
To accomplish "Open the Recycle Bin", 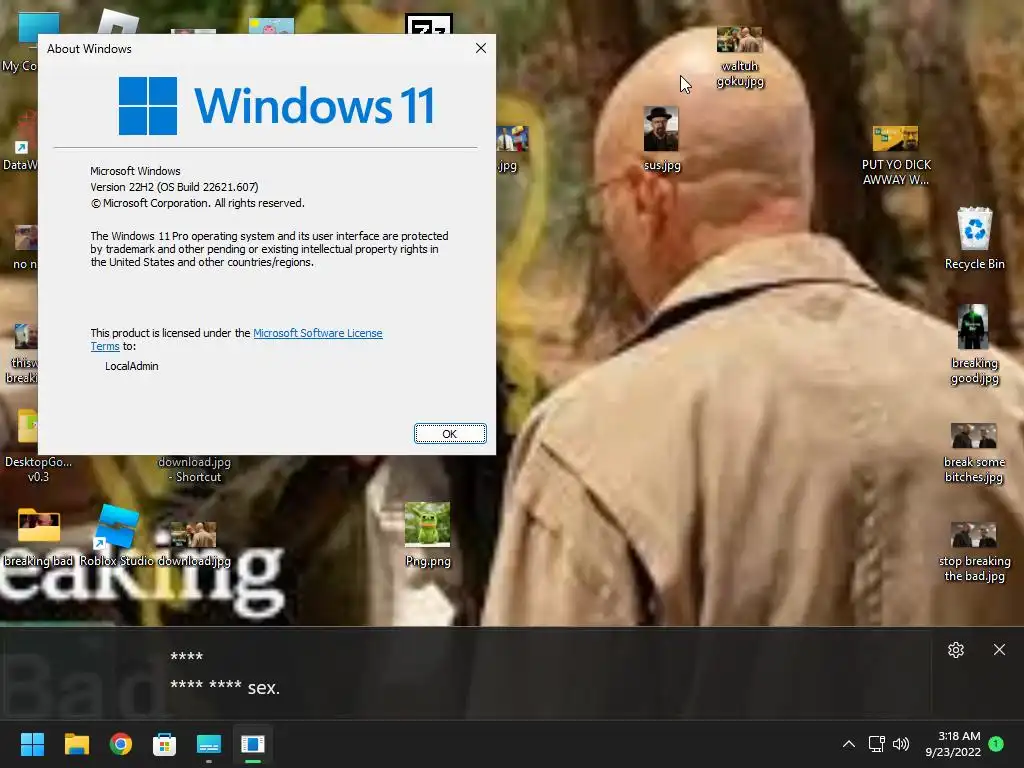I will (x=974, y=238).
